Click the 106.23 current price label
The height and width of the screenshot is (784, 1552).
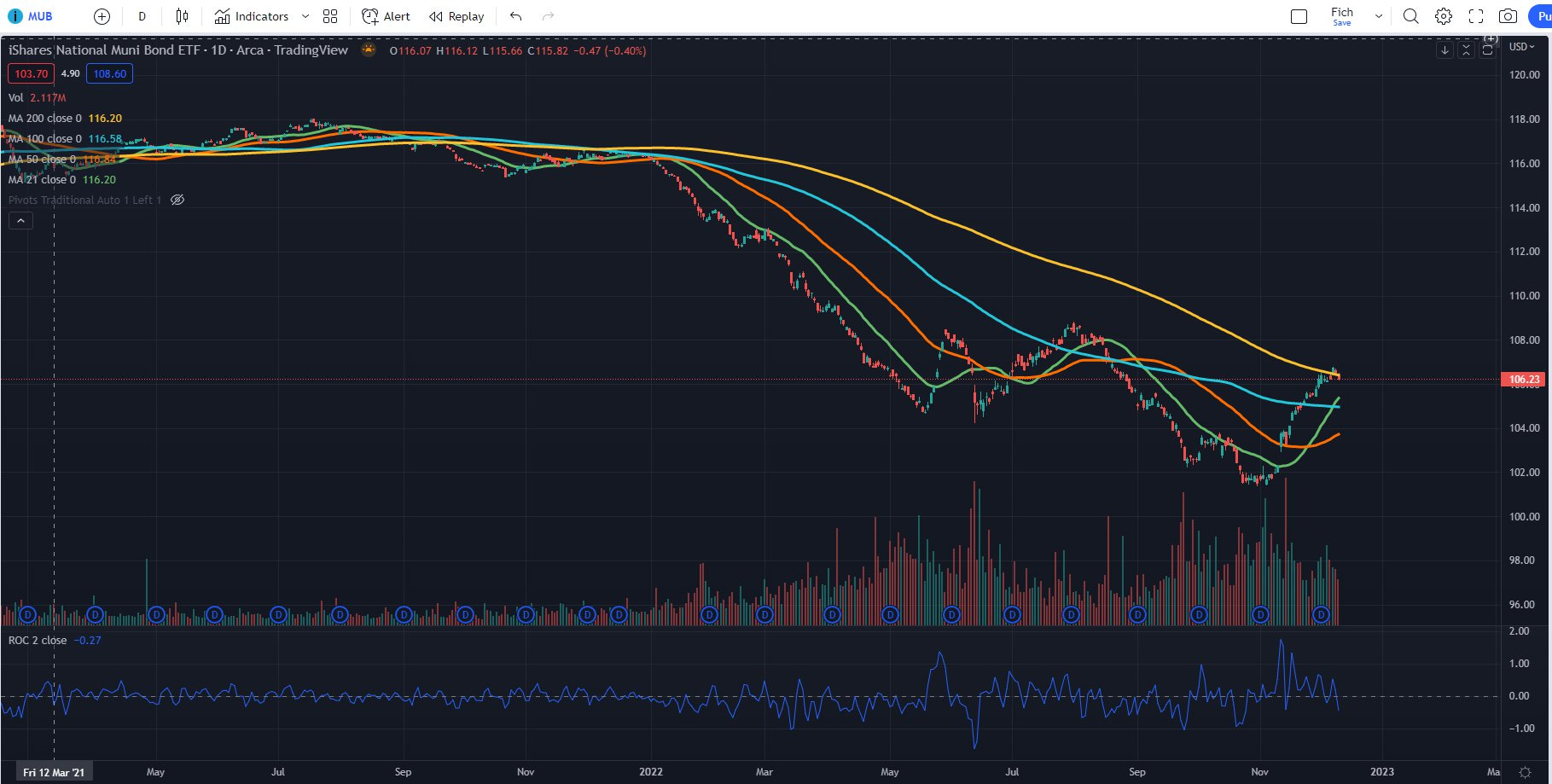[x=1524, y=380]
